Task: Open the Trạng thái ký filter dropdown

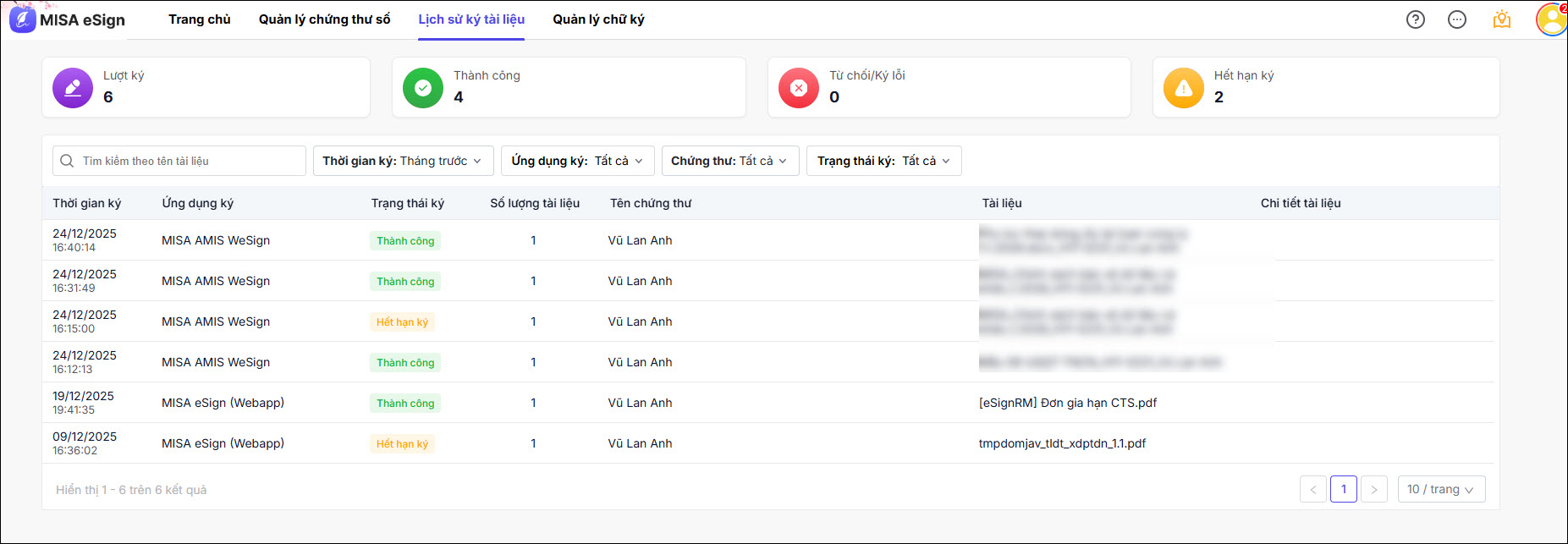Action: [883, 161]
